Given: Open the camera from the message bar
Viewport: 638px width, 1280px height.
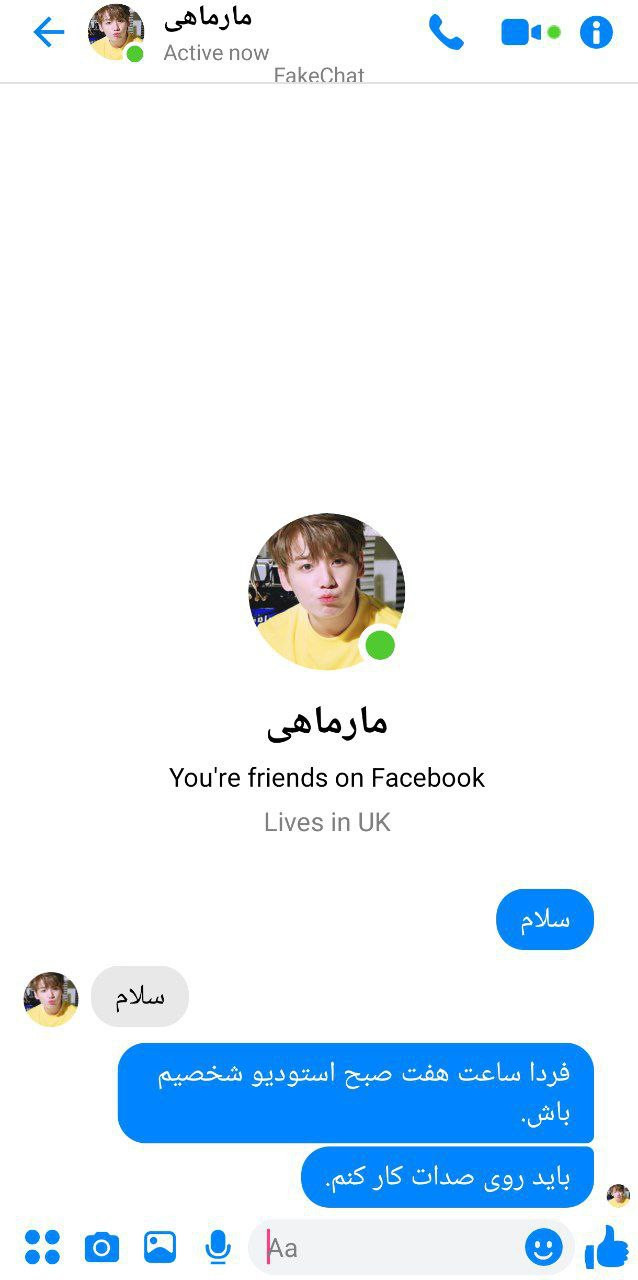Looking at the screenshot, I should tap(101, 1247).
